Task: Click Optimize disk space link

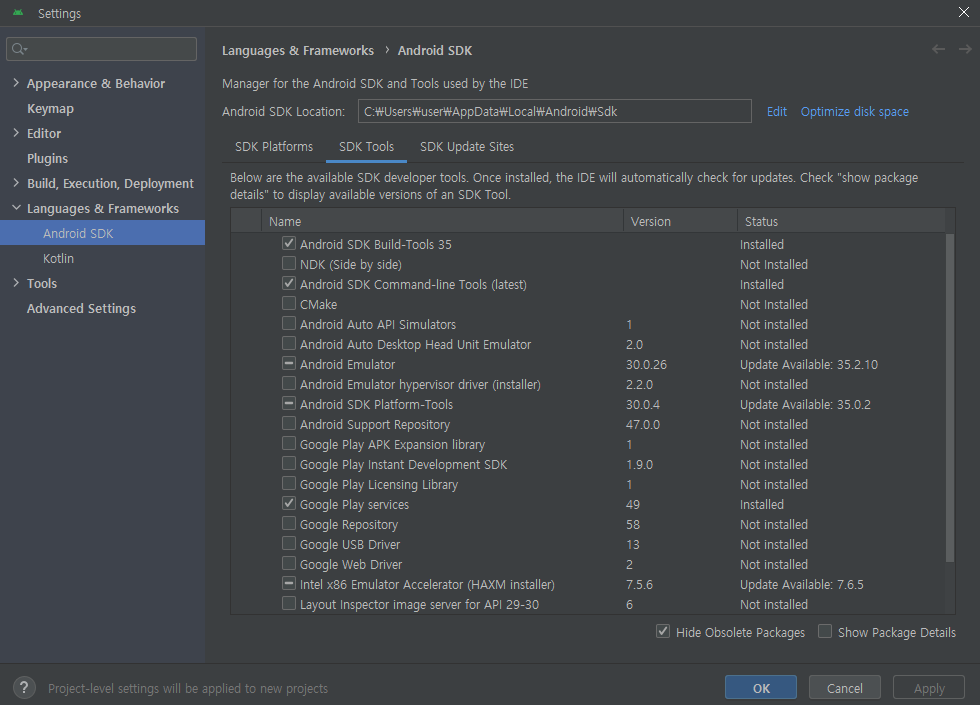Action: click(854, 111)
